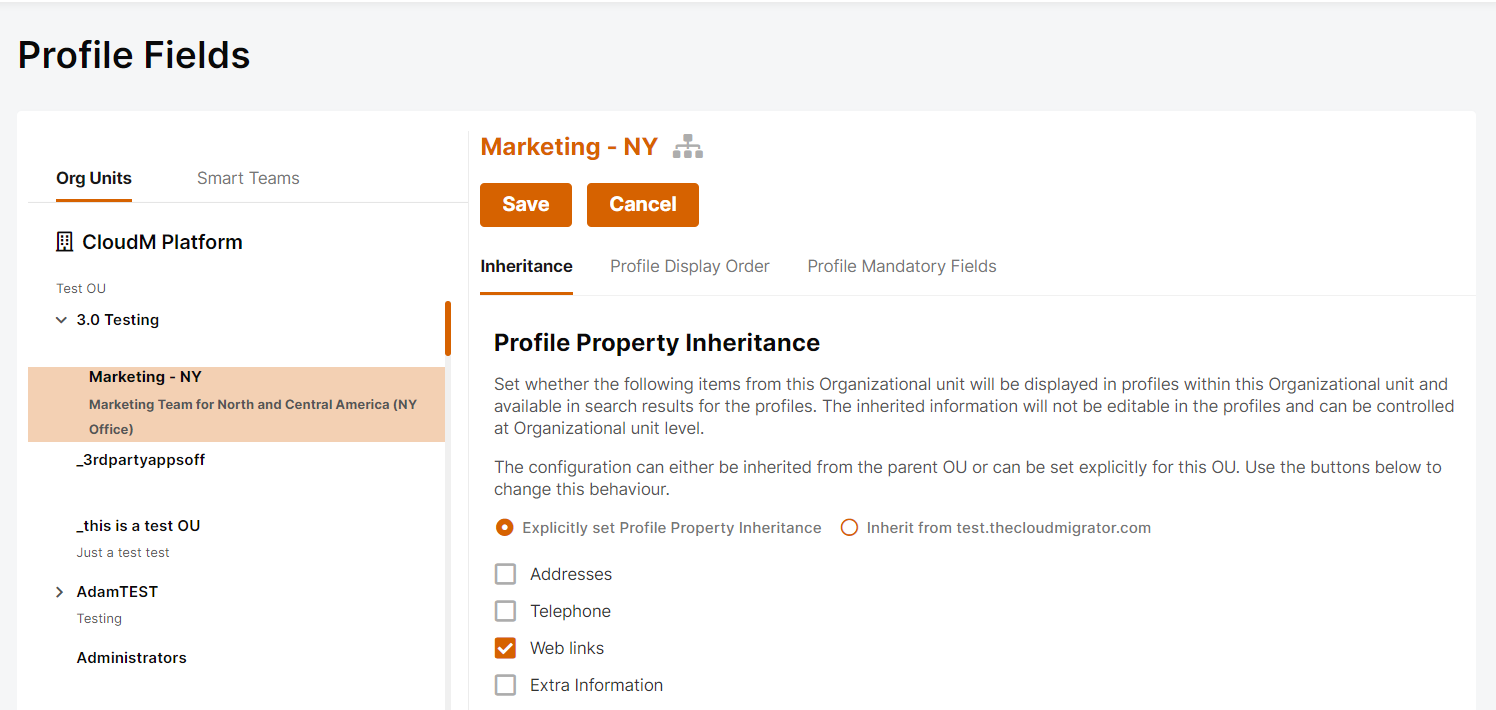
Task: Click the building icon next to CloudM Platform
Action: click(65, 242)
